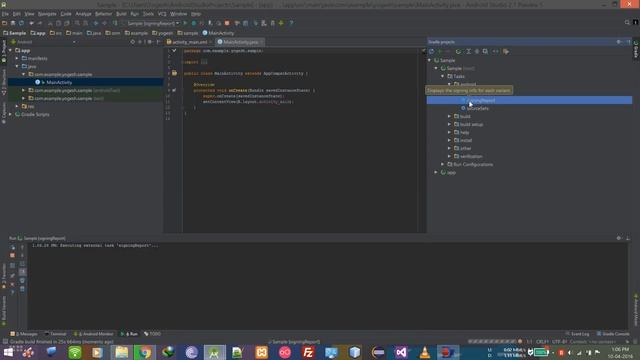Viewport: 640px width, 360px height.
Task: Open the Analyze menu
Action: coord(83,14)
